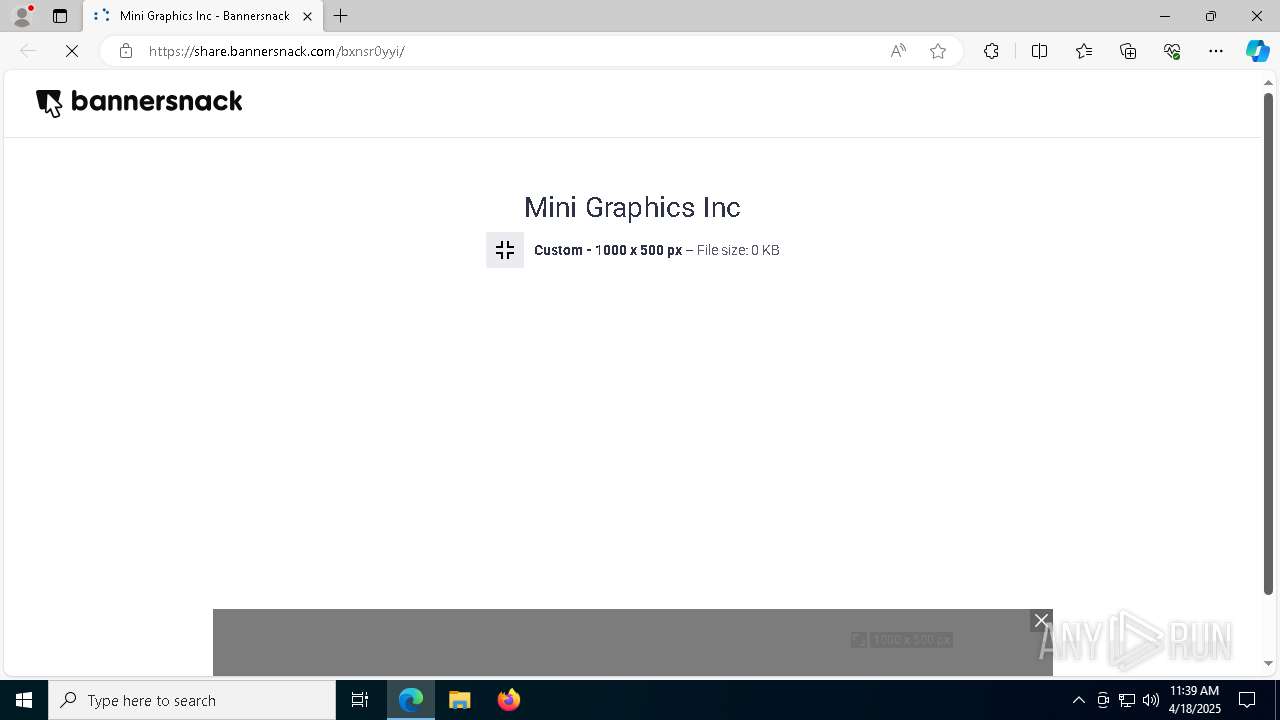Open the notification center

point(1248,700)
